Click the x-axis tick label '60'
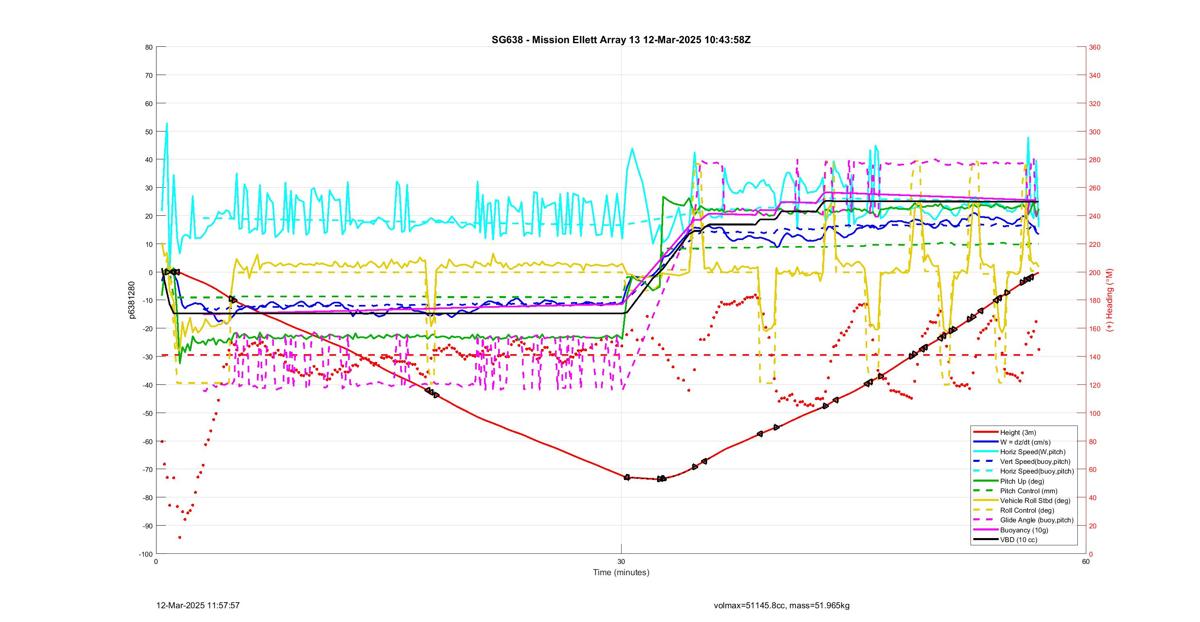The height and width of the screenshot is (622, 1200). pos(1086,561)
